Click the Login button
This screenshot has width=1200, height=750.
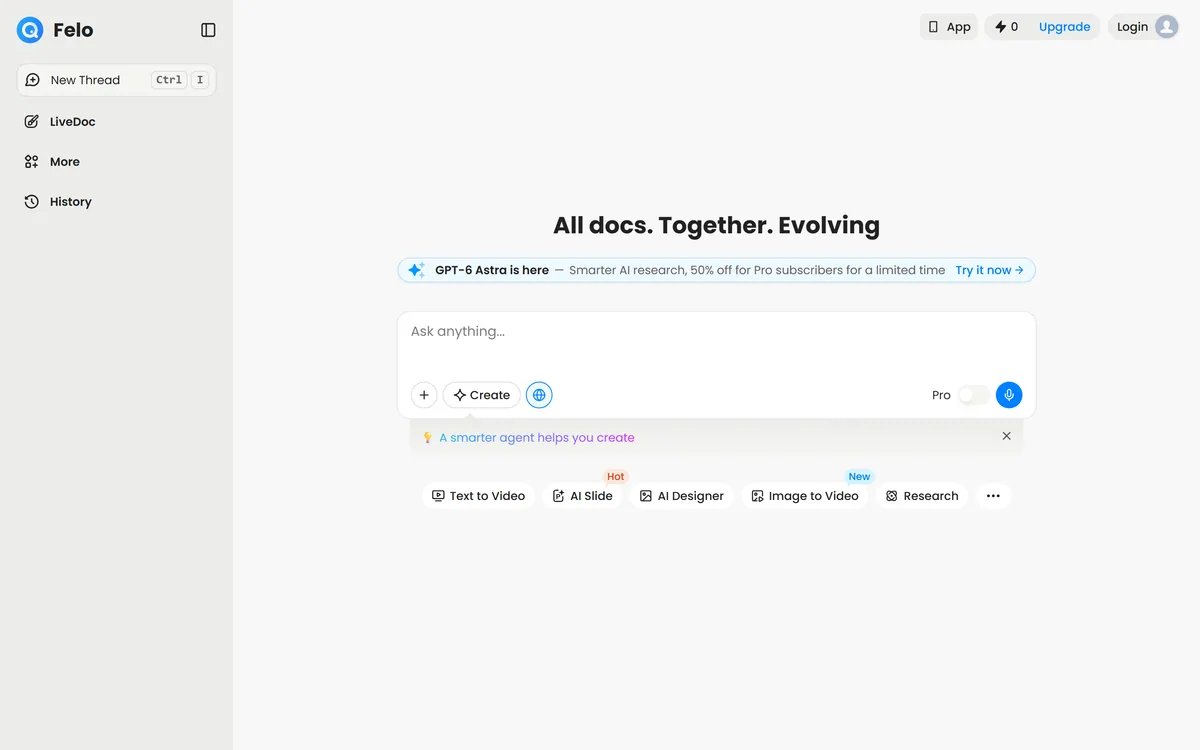click(x=1132, y=27)
